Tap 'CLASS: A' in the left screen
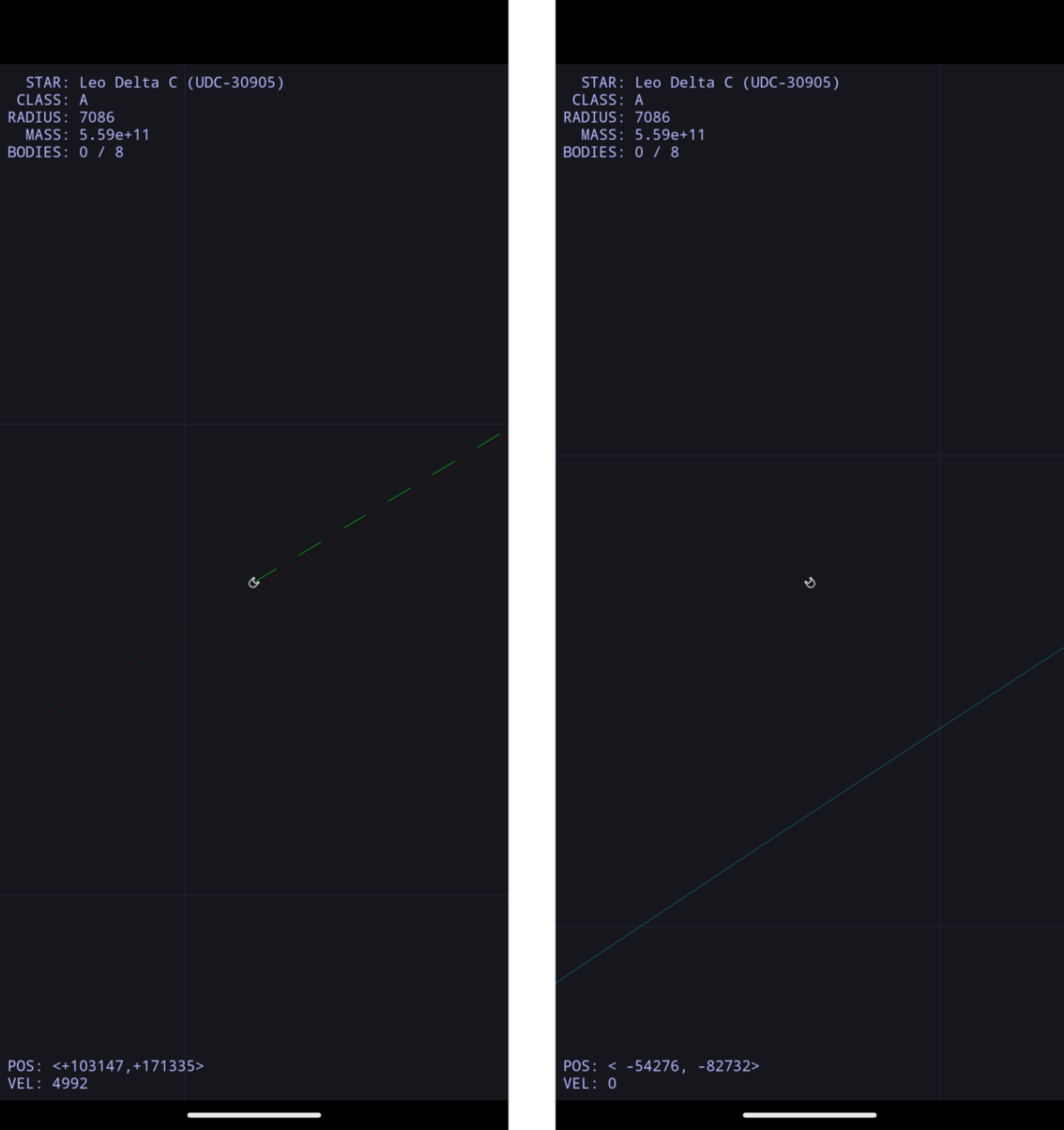The height and width of the screenshot is (1130, 1064). point(52,100)
